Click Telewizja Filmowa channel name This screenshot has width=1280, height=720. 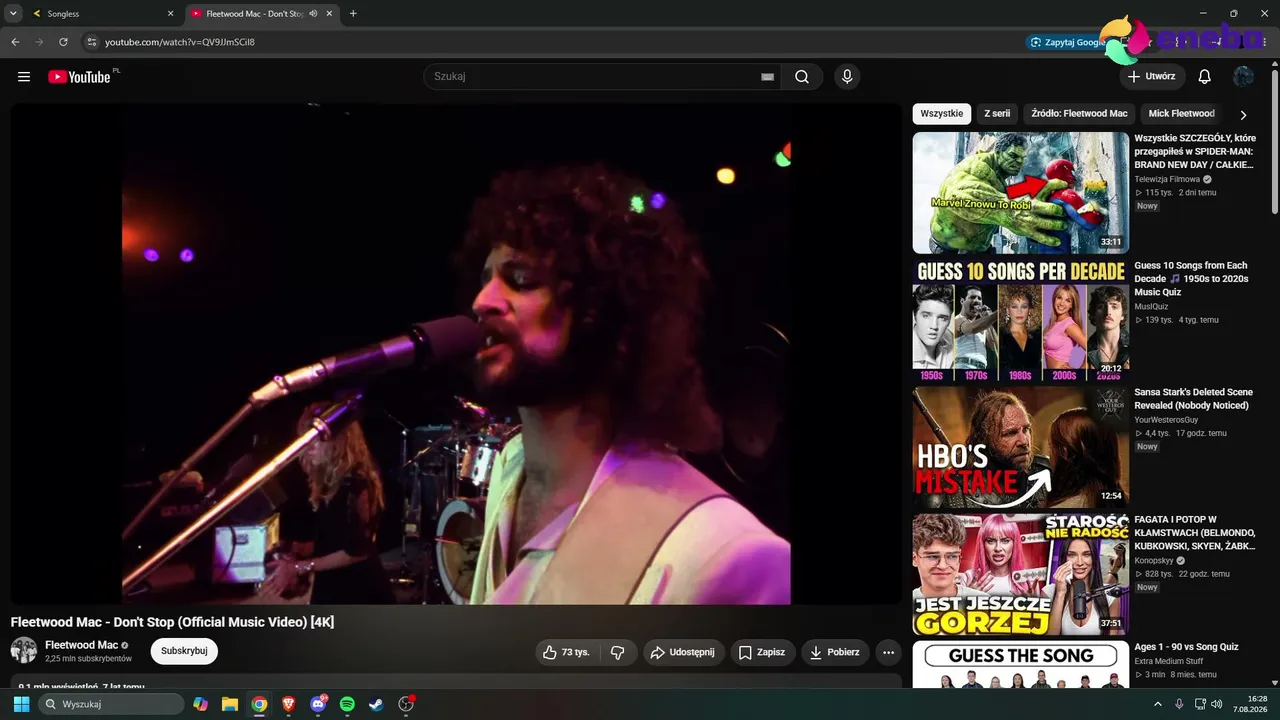pos(1167,179)
